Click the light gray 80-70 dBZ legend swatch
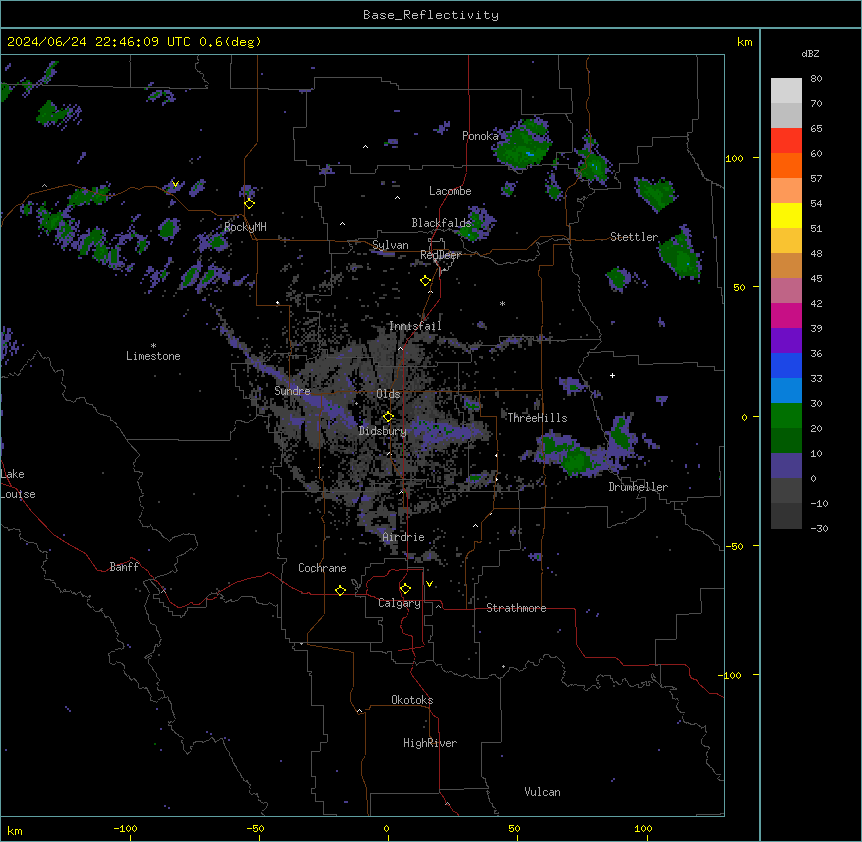The image size is (862, 842). point(786,91)
